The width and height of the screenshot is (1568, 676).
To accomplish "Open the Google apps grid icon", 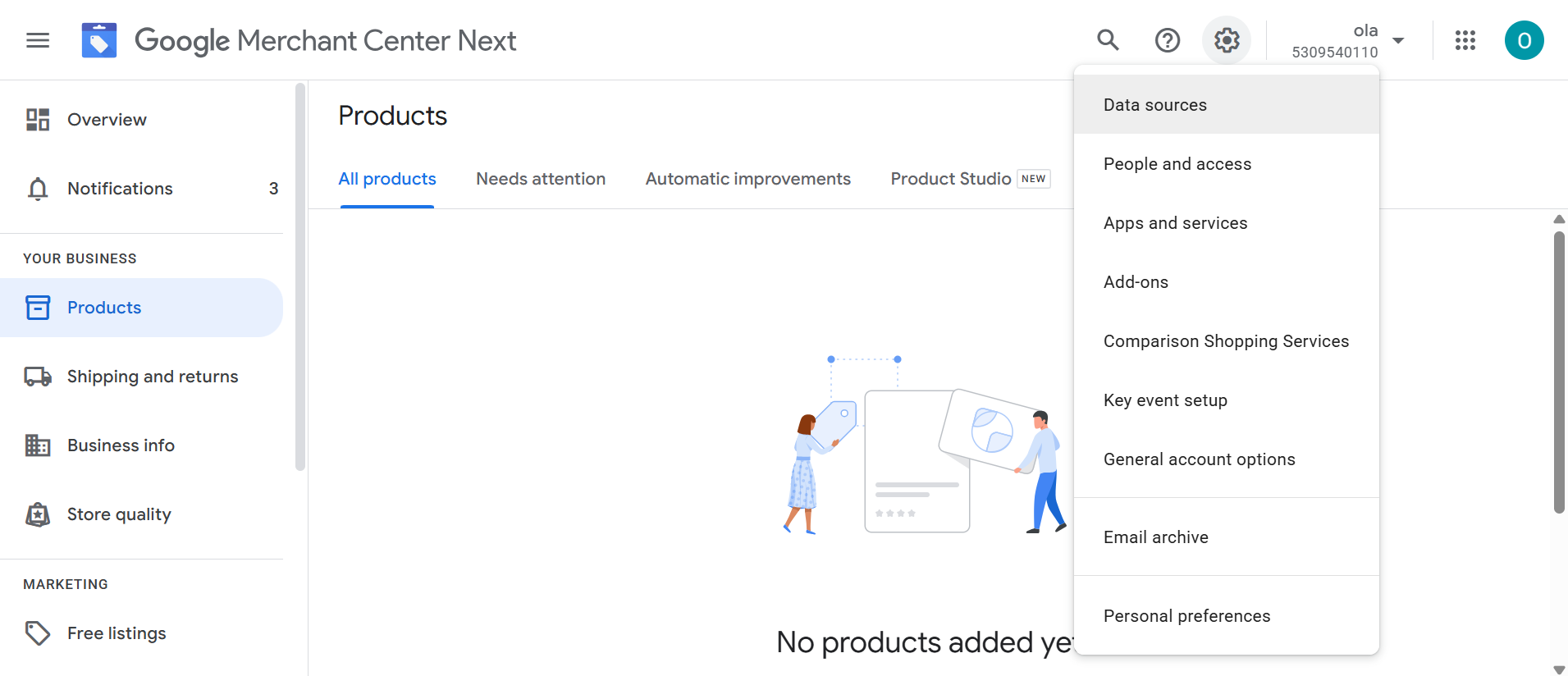I will point(1465,40).
